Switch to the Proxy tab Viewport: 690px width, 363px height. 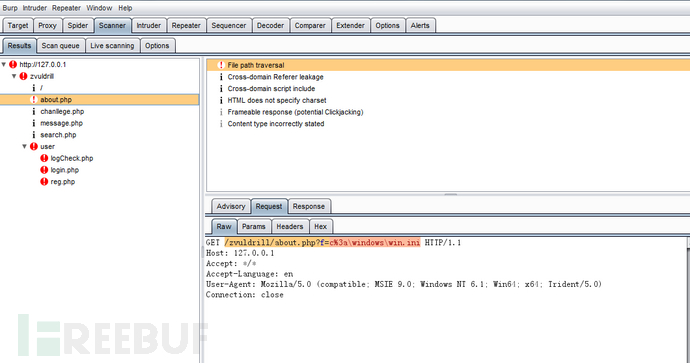[x=47, y=26]
